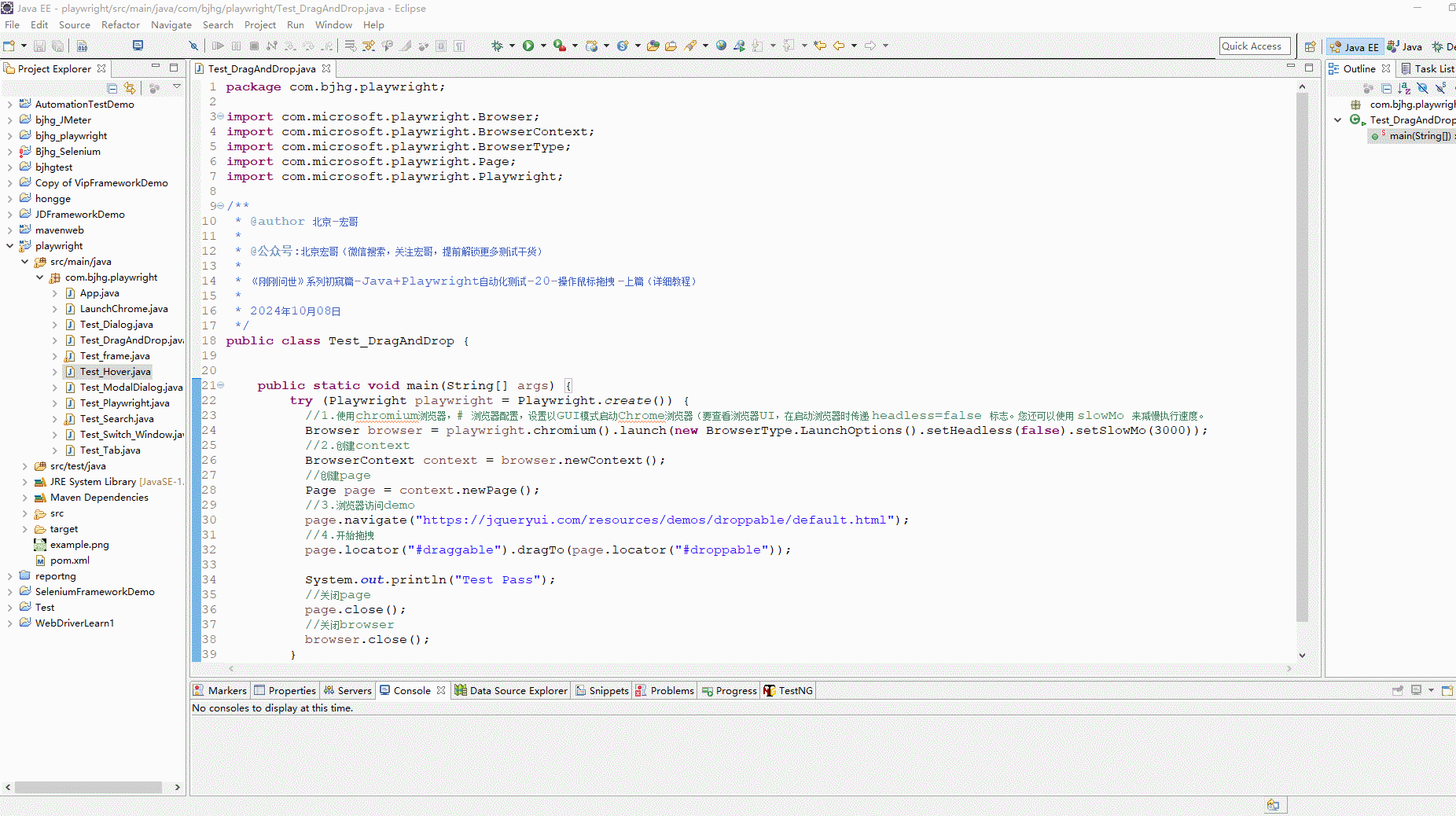The height and width of the screenshot is (816, 1456).
Task: Expand the Maven Dependencies node
Action: click(x=24, y=498)
